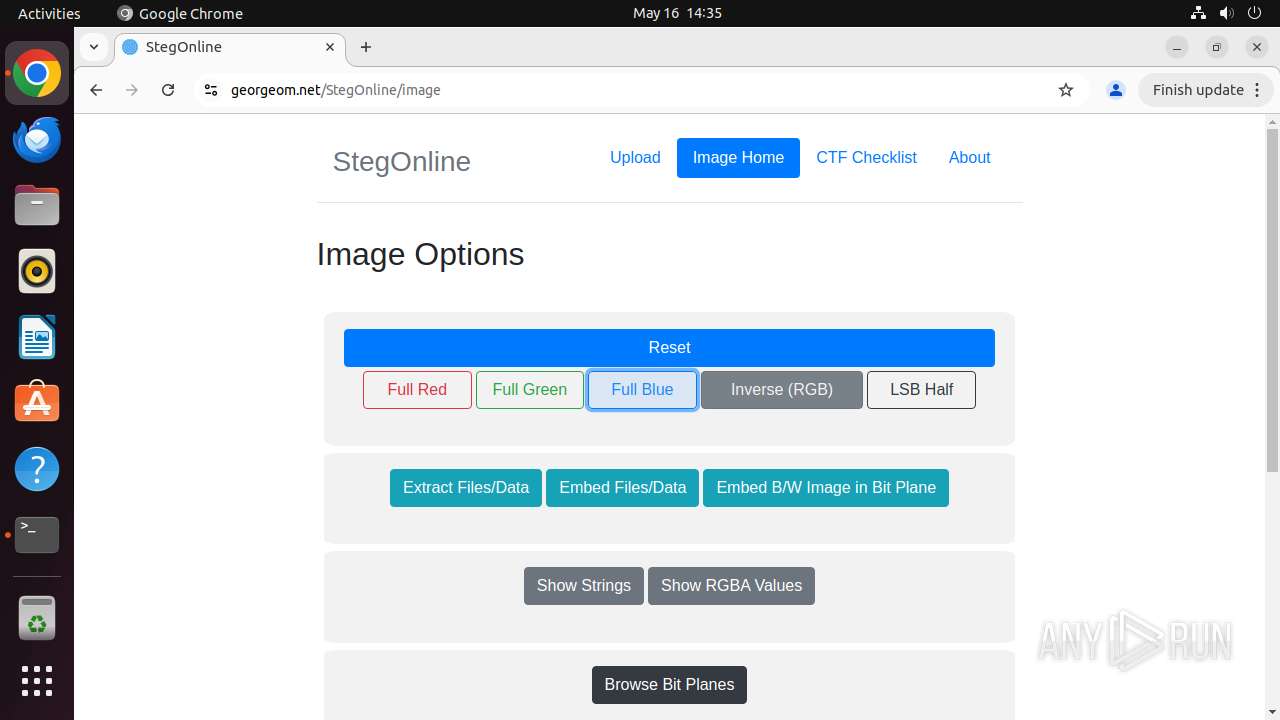View site information icon in address bar
The width and height of the screenshot is (1280, 720).
(x=210, y=90)
